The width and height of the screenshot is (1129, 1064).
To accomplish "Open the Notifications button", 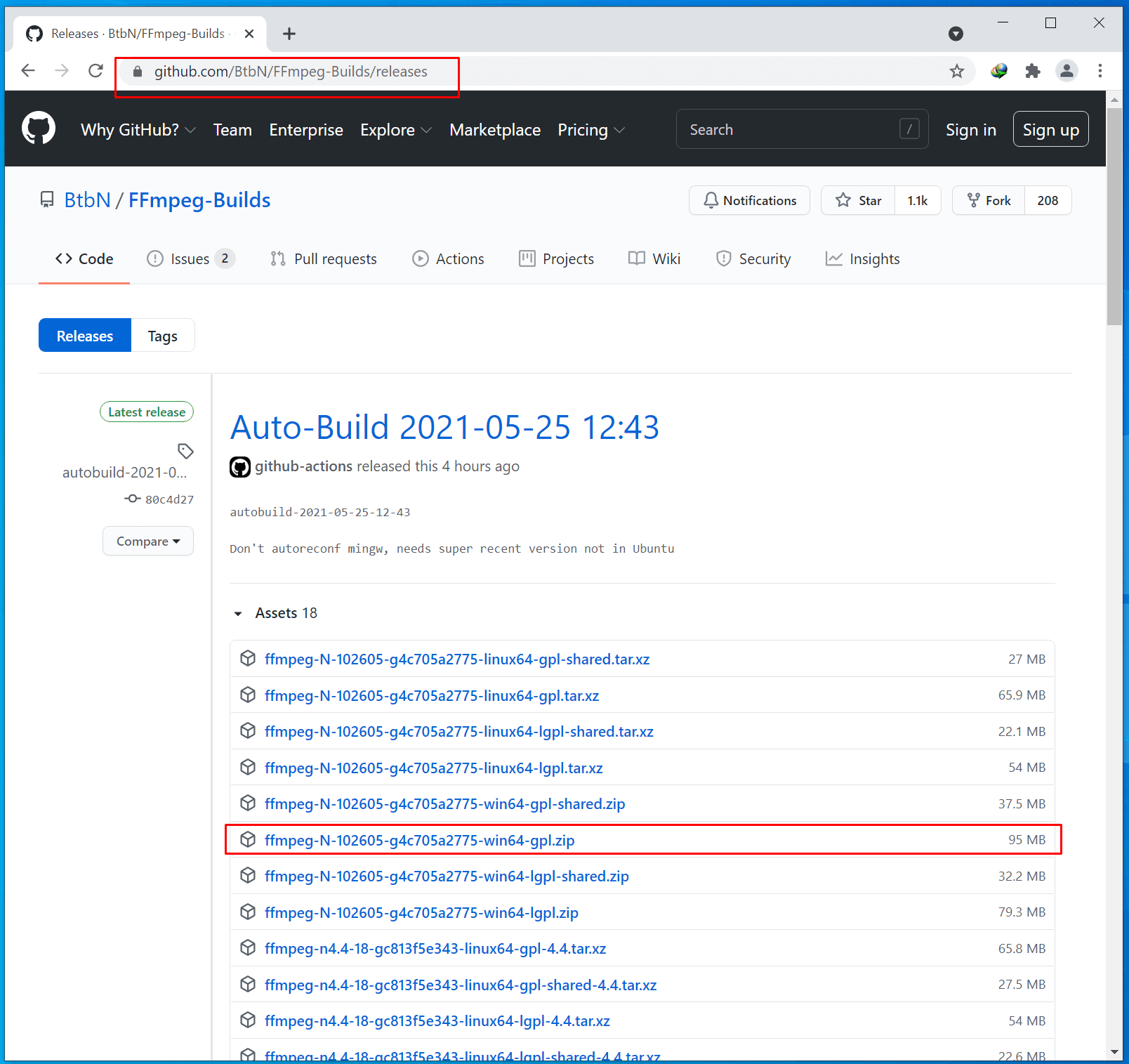I will pyautogui.click(x=749, y=201).
